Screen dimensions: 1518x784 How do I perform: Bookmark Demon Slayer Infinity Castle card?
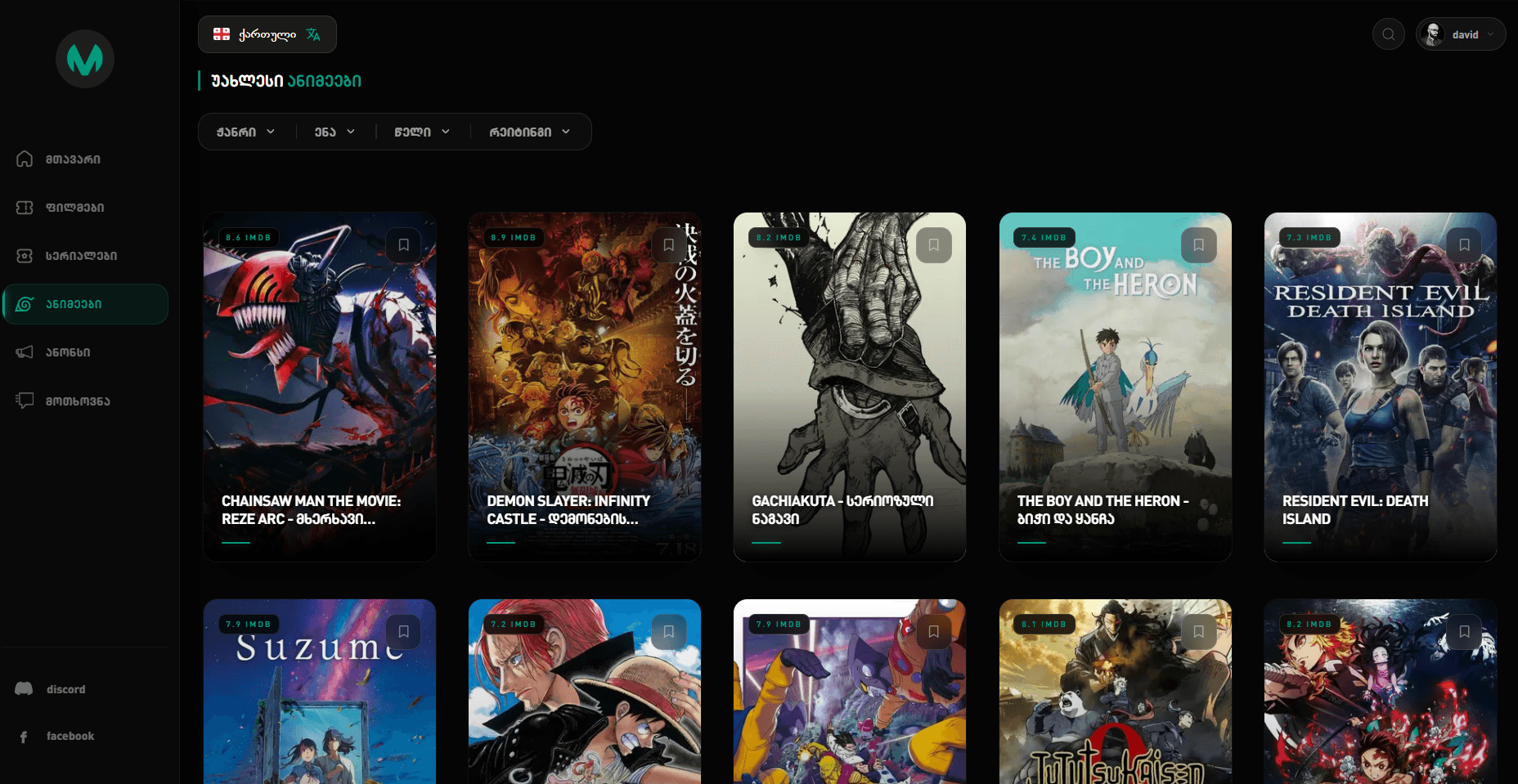click(x=668, y=244)
